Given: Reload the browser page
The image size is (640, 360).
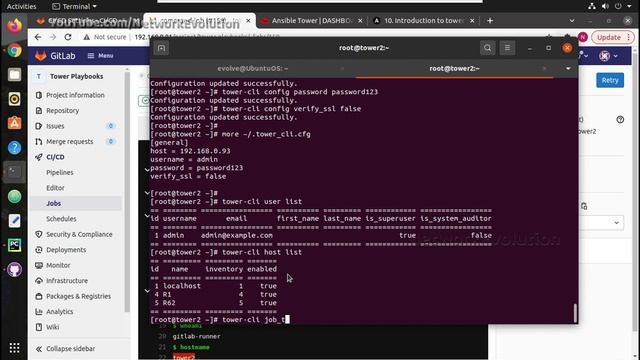Looking at the screenshot, I should point(68,37).
